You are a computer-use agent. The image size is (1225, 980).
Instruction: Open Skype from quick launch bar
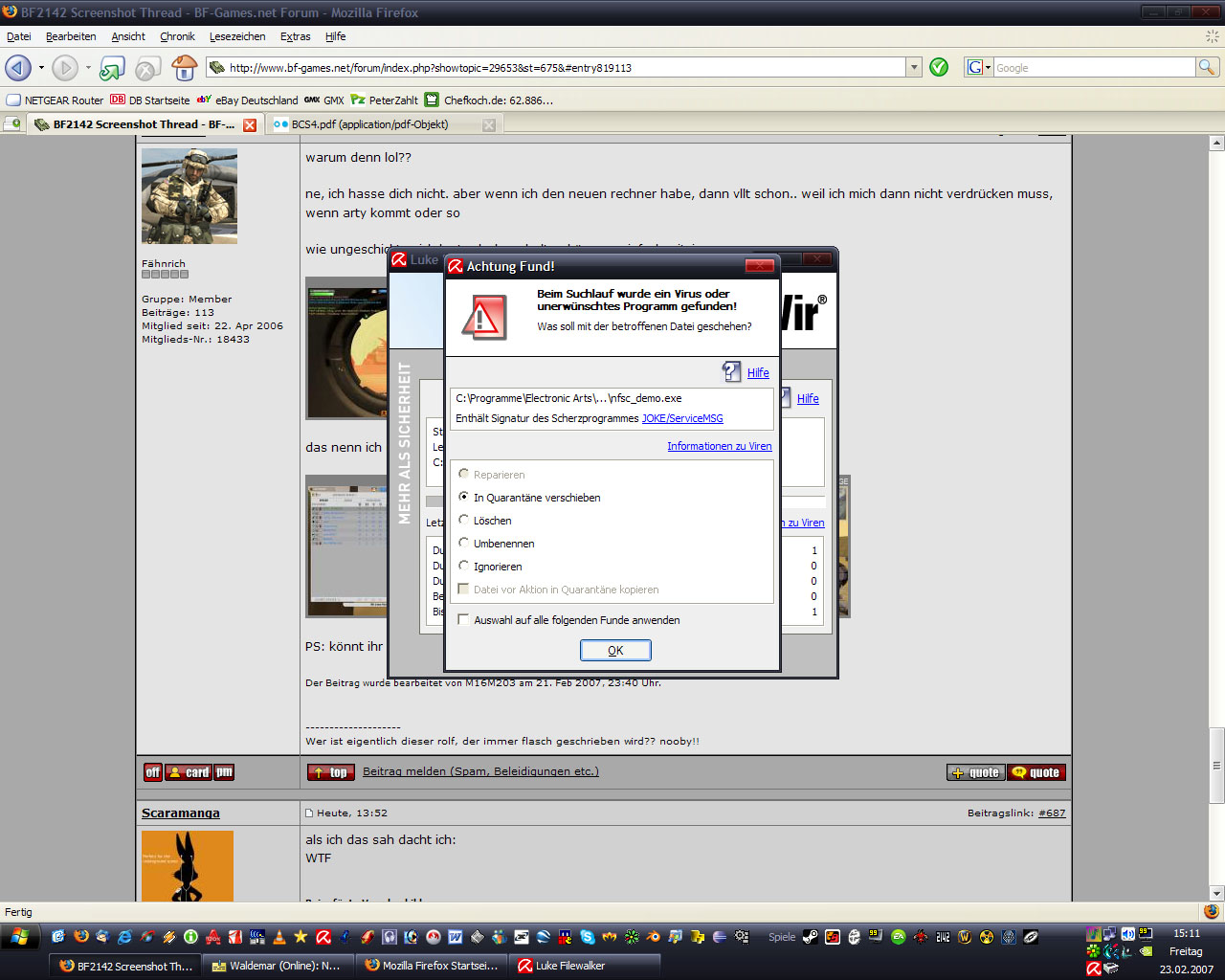587,937
